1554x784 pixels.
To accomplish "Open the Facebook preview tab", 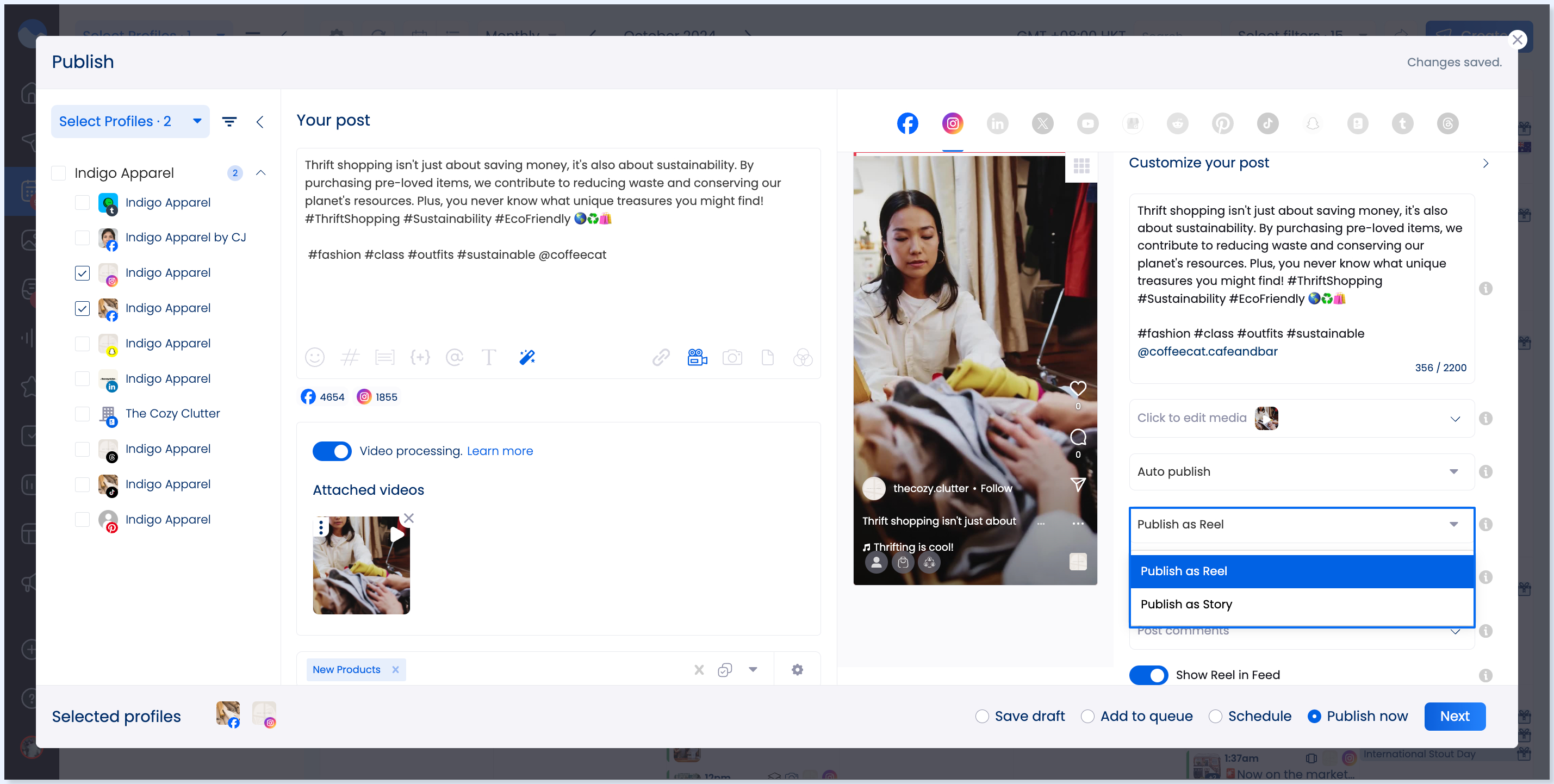I will click(x=907, y=123).
